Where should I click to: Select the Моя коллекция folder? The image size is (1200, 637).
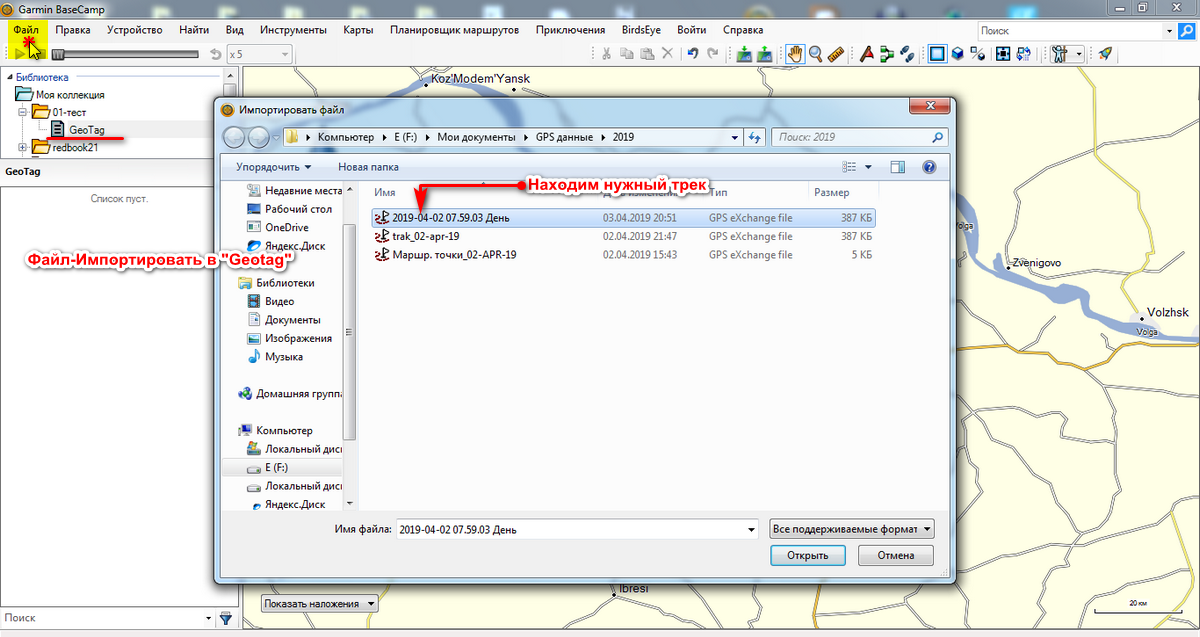point(70,95)
